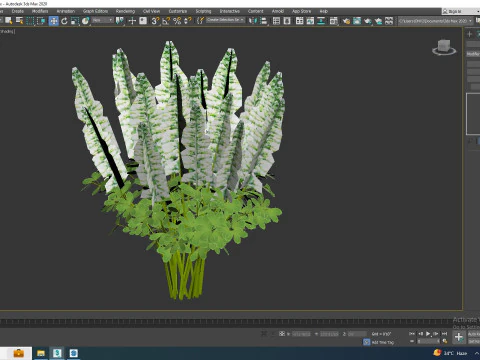
Task: Click the Align tool icon
Action: [x=264, y=21]
